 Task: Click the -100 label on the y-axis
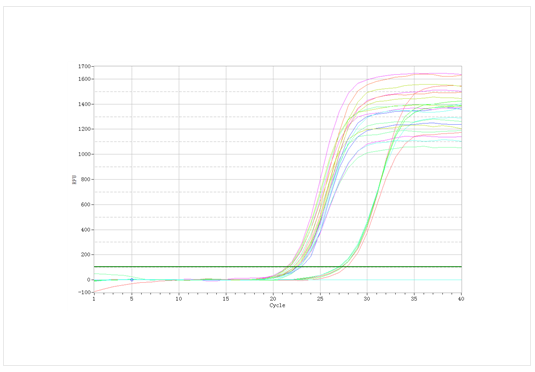pos(84,292)
